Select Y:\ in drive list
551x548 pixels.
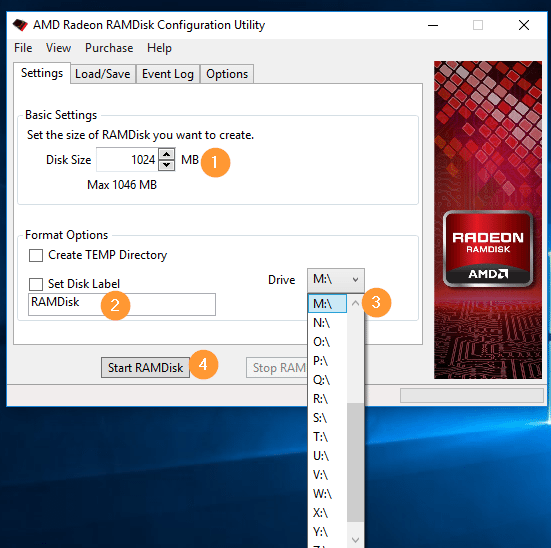coord(327,532)
